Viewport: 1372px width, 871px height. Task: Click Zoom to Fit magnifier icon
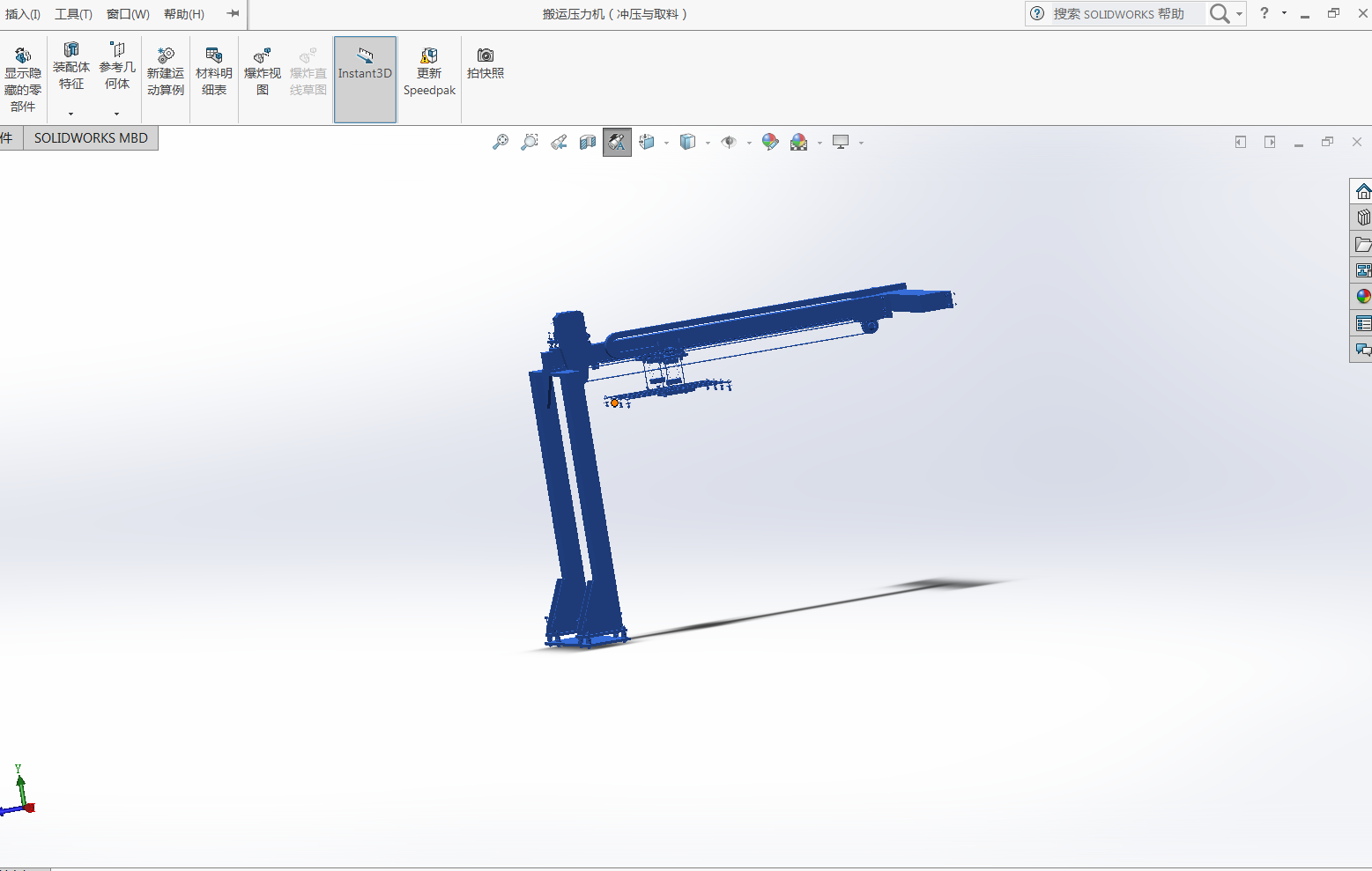[x=501, y=142]
